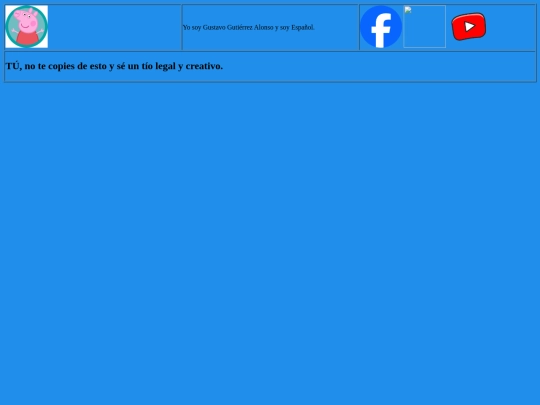The width and height of the screenshot is (540, 405).
Task: Click the broken image placeholder icon
Action: click(x=424, y=27)
